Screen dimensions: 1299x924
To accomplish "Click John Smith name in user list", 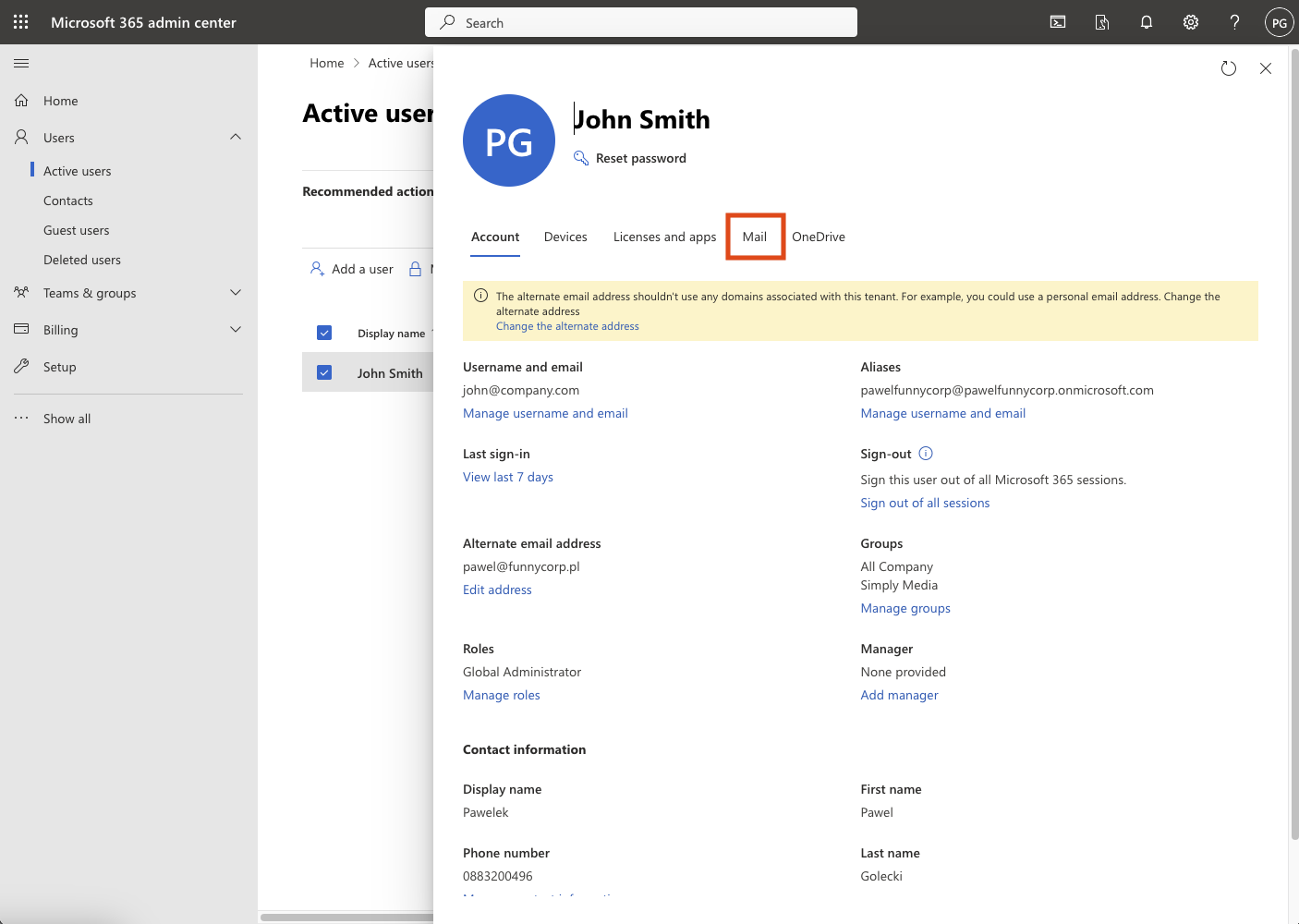I will tap(390, 373).
